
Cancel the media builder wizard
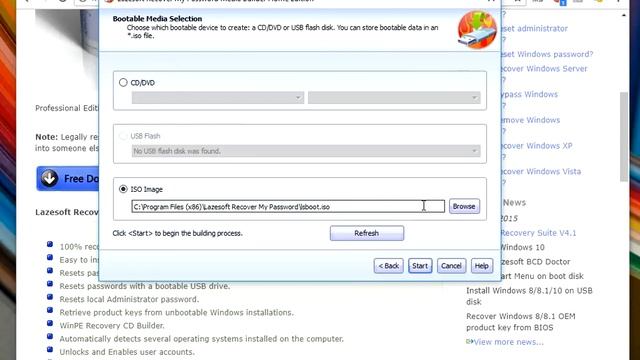coord(451,266)
